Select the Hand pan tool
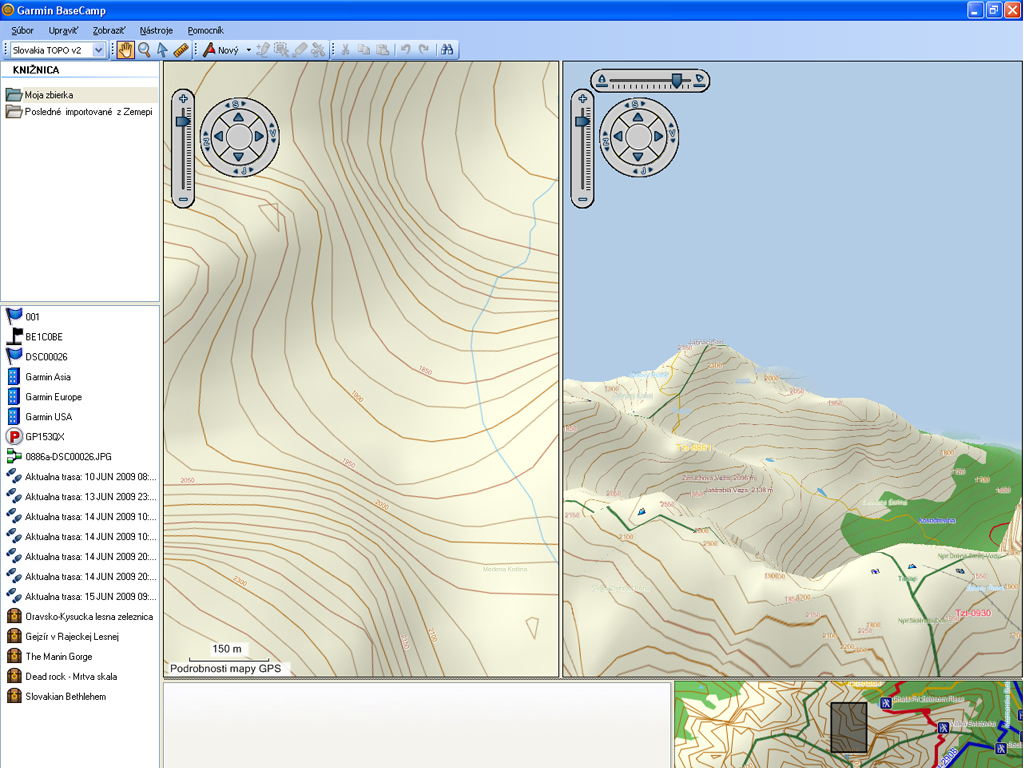 125,50
